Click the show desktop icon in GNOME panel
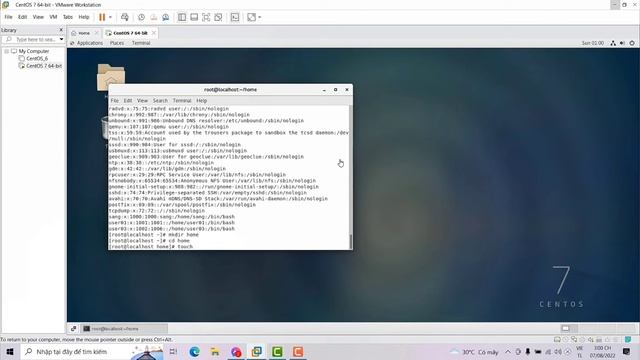This screenshot has height=360, width=640. tap(73, 329)
